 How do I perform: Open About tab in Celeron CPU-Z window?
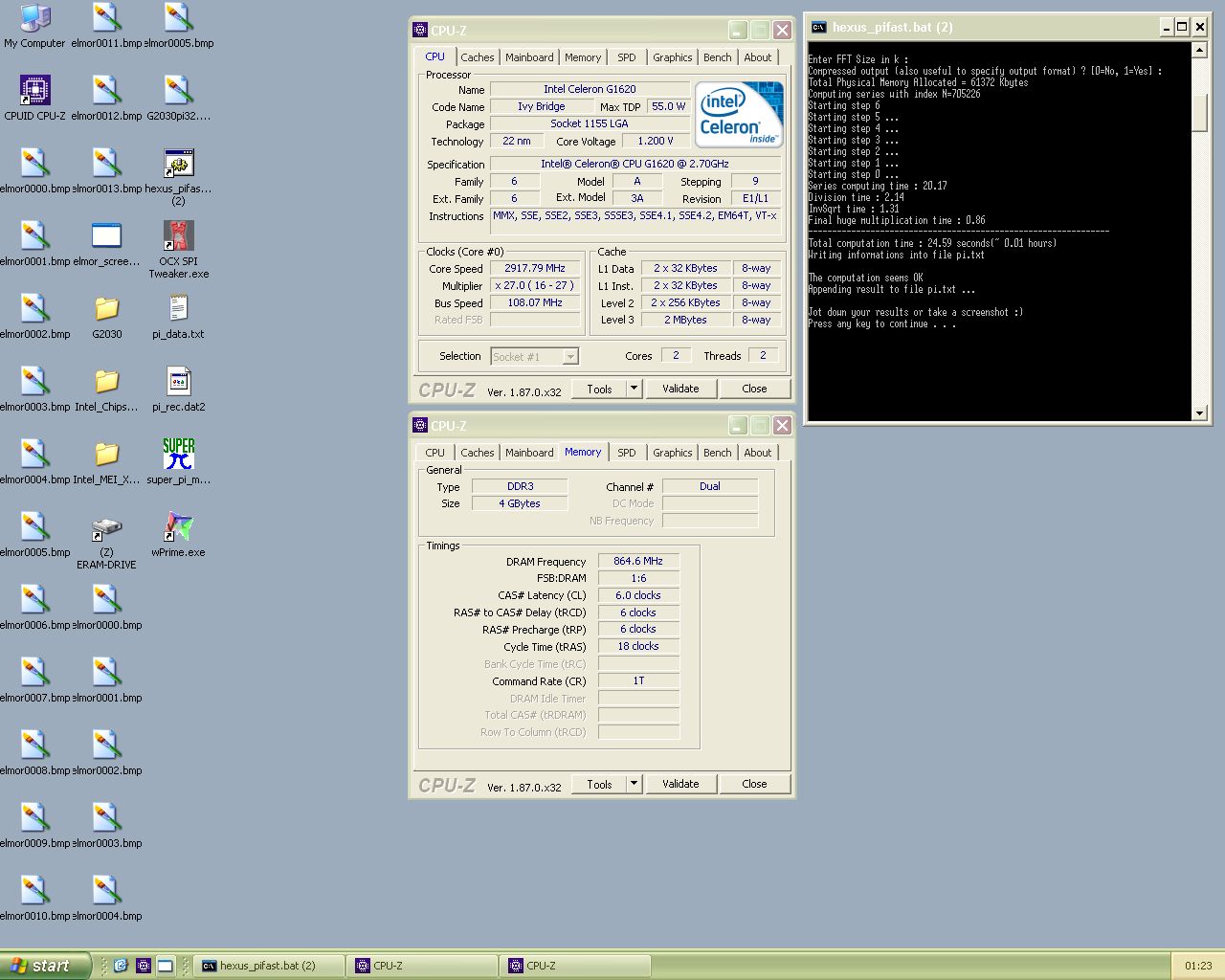[758, 57]
